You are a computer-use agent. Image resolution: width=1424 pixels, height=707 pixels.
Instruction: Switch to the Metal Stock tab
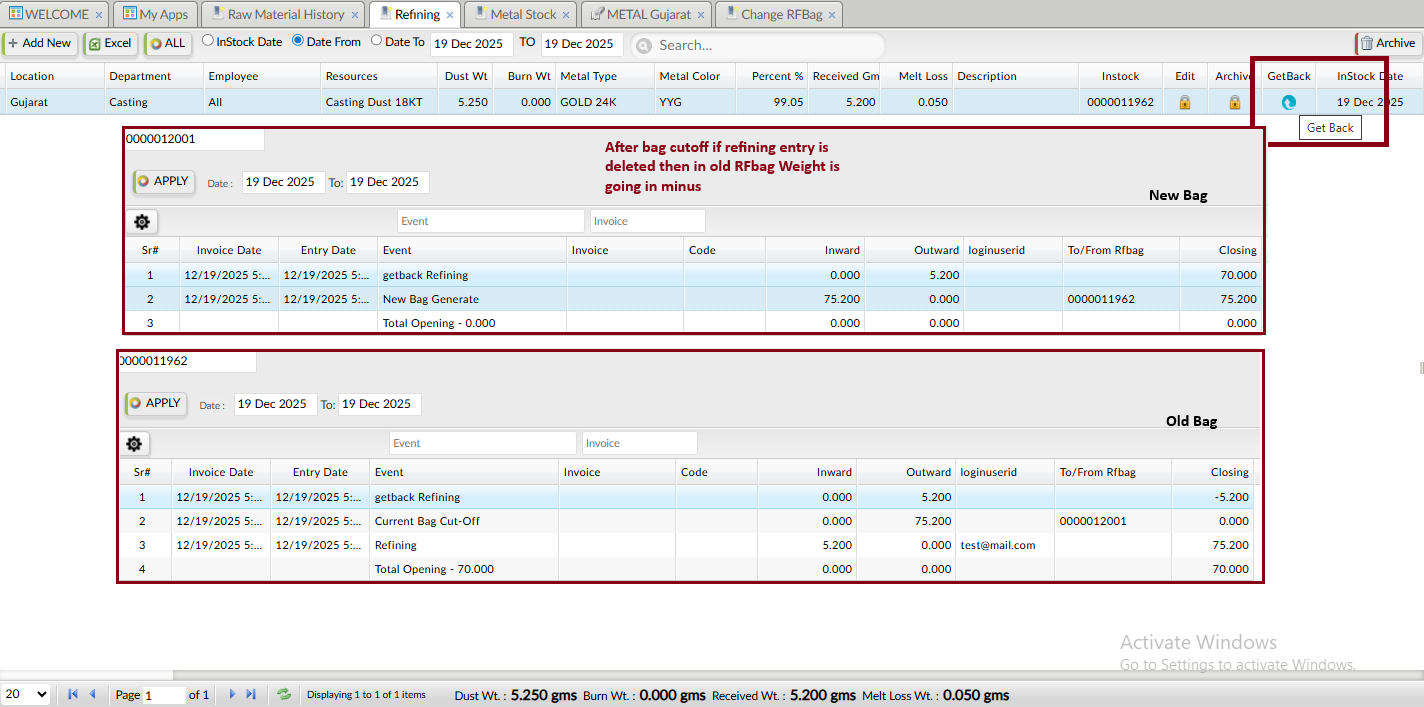(x=521, y=14)
